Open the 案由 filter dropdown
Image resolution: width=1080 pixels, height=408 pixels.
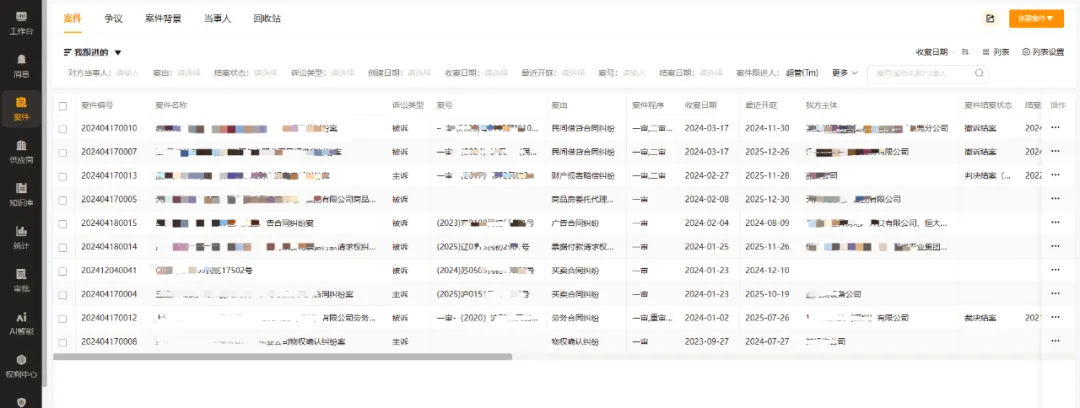[x=189, y=72]
